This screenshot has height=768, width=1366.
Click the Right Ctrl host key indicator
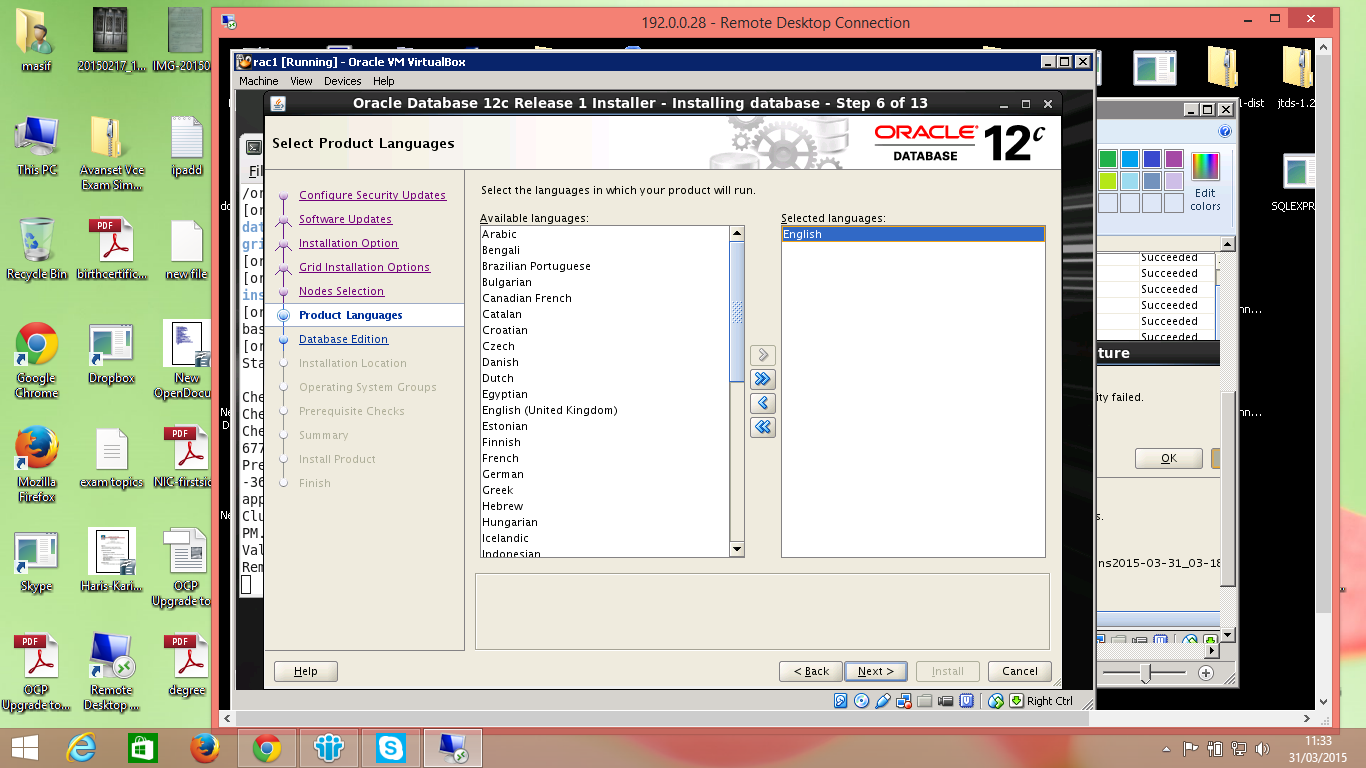pos(1041,701)
